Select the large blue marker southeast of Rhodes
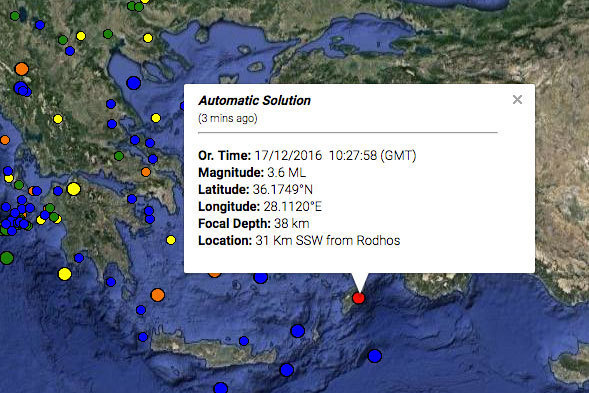 click(375, 356)
